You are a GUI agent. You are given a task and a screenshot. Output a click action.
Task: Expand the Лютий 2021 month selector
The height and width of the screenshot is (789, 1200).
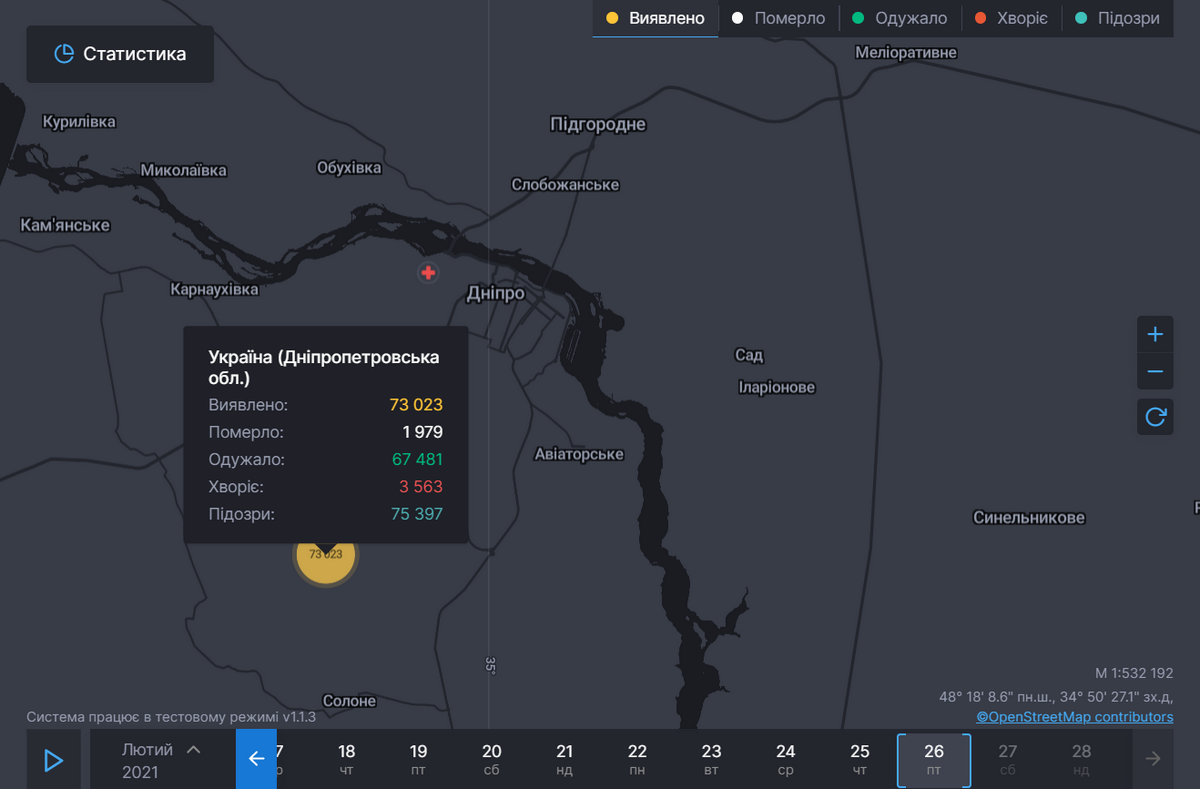(160, 759)
